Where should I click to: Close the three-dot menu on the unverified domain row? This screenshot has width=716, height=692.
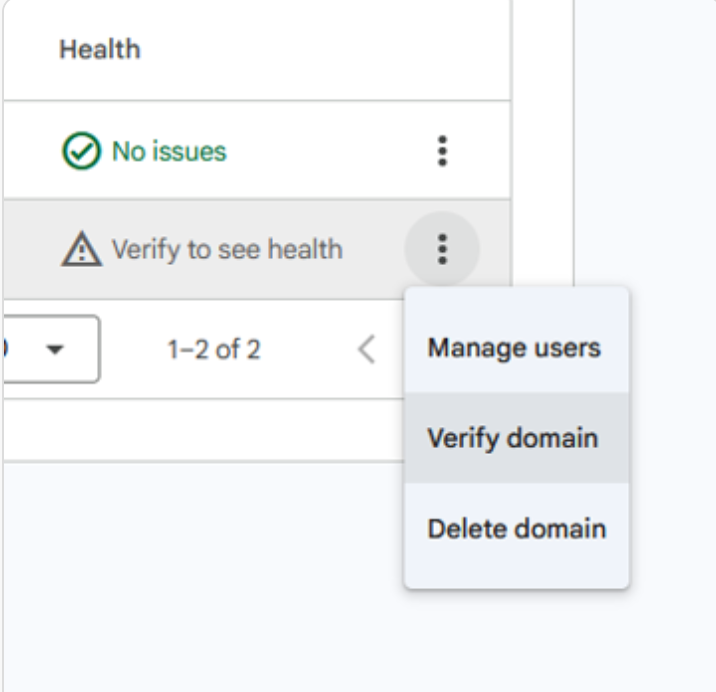tap(441, 249)
